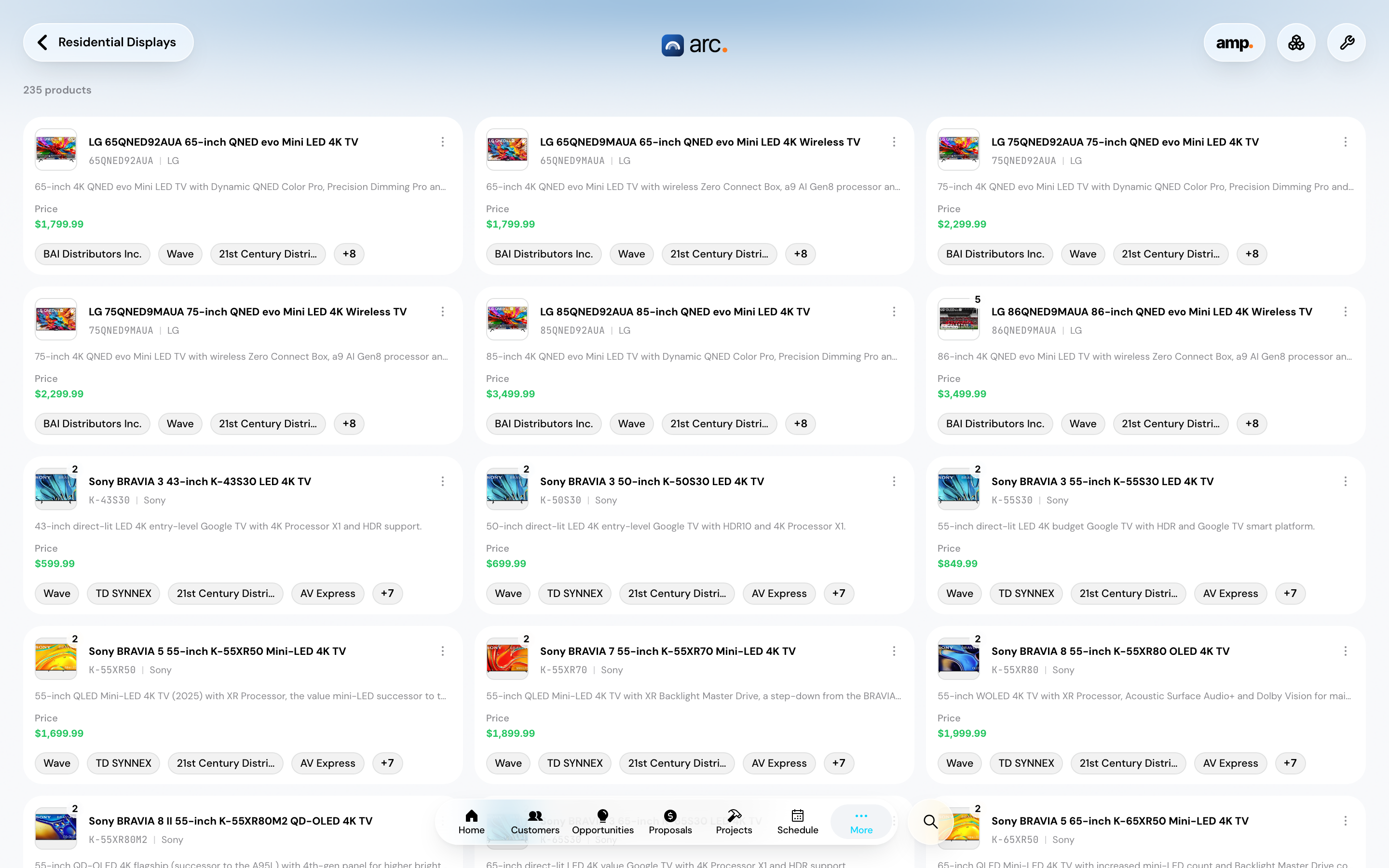Click the arc logo
The width and height of the screenshot is (1389, 868).
click(x=694, y=45)
